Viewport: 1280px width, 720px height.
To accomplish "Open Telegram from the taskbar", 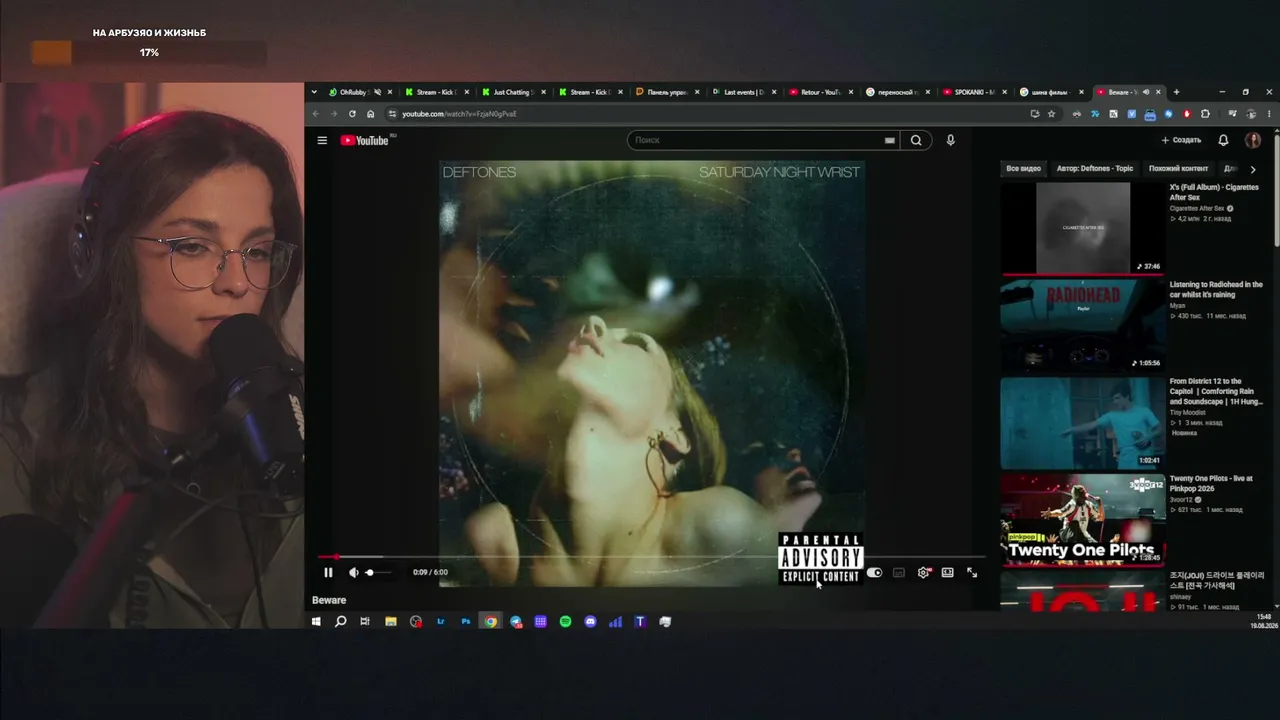I will [x=516, y=622].
